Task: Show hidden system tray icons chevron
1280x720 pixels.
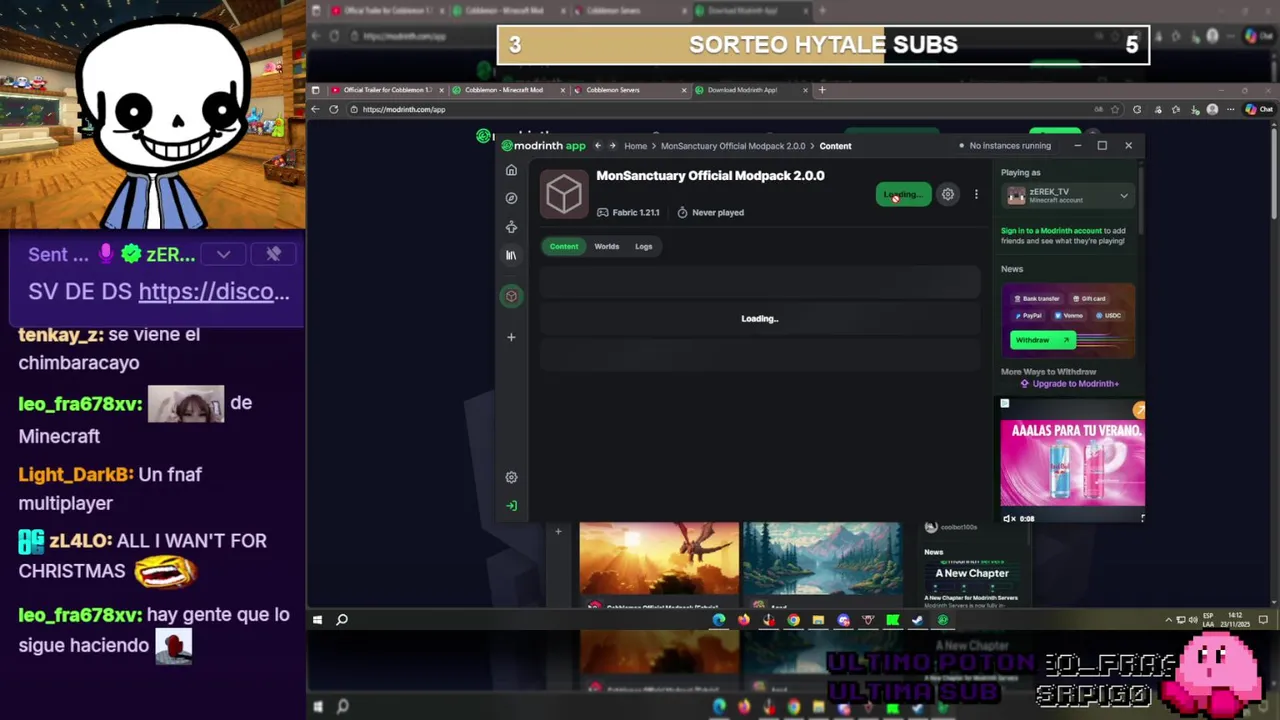Action: (1169, 620)
